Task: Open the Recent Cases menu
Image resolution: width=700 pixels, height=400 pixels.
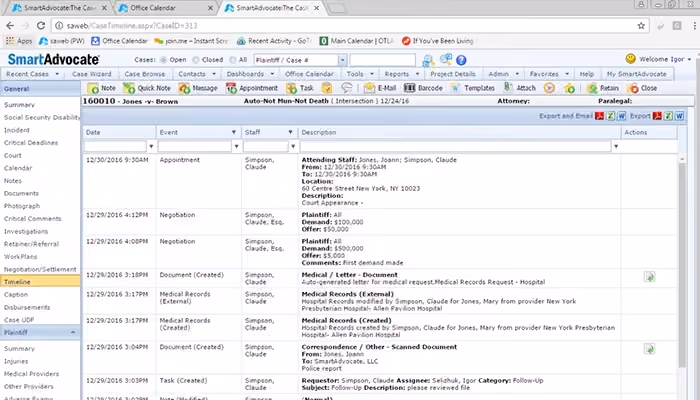Action: [32, 74]
